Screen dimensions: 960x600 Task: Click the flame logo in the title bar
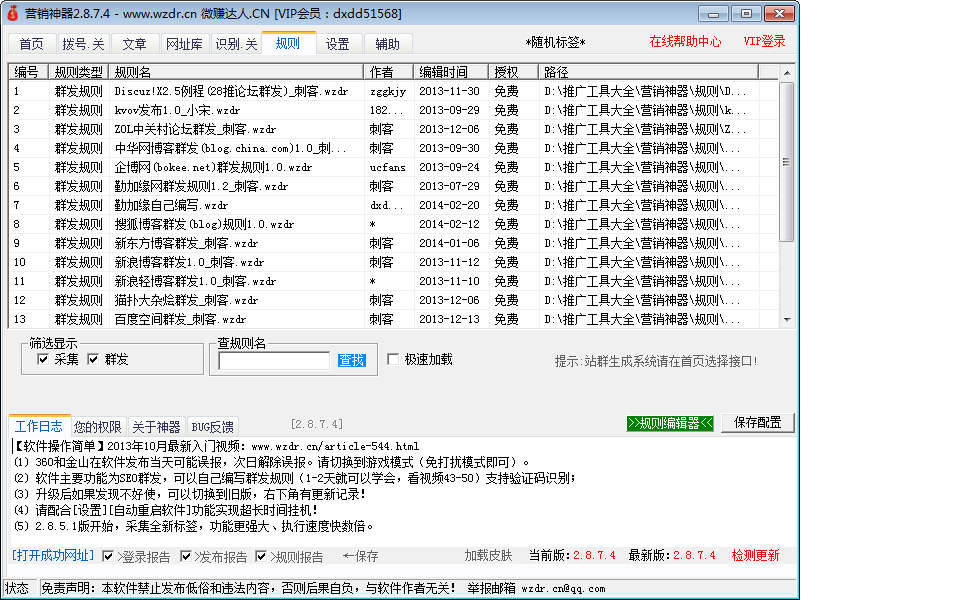coord(11,13)
